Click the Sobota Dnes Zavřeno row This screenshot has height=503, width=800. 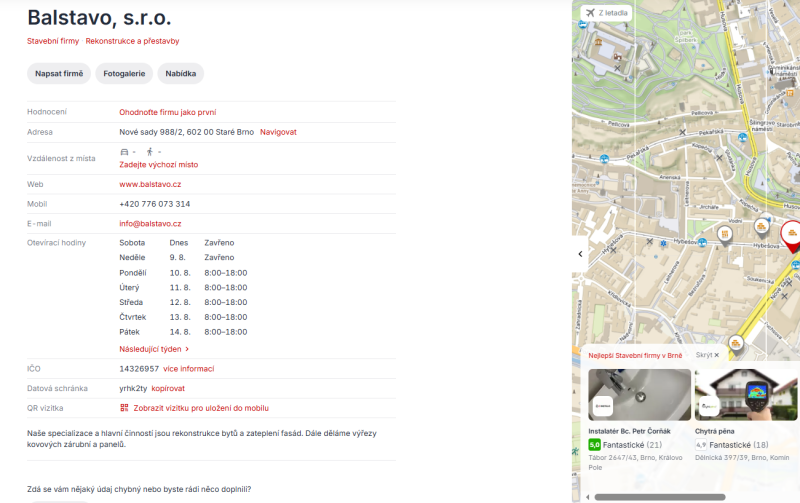177,243
